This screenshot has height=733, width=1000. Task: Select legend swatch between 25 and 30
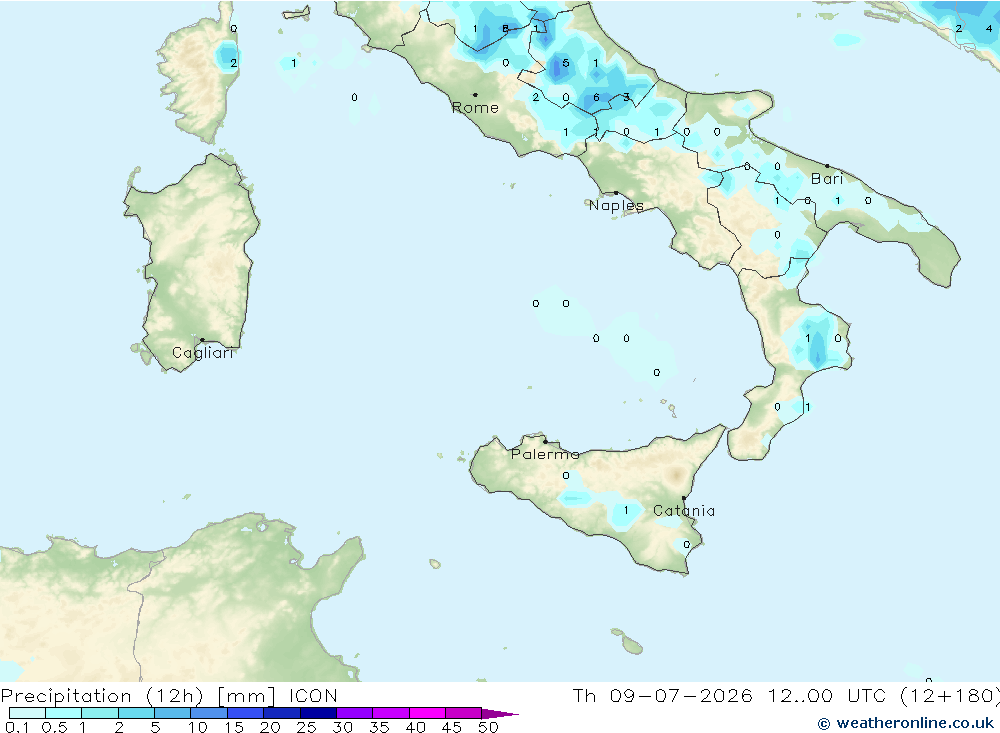tap(318, 713)
